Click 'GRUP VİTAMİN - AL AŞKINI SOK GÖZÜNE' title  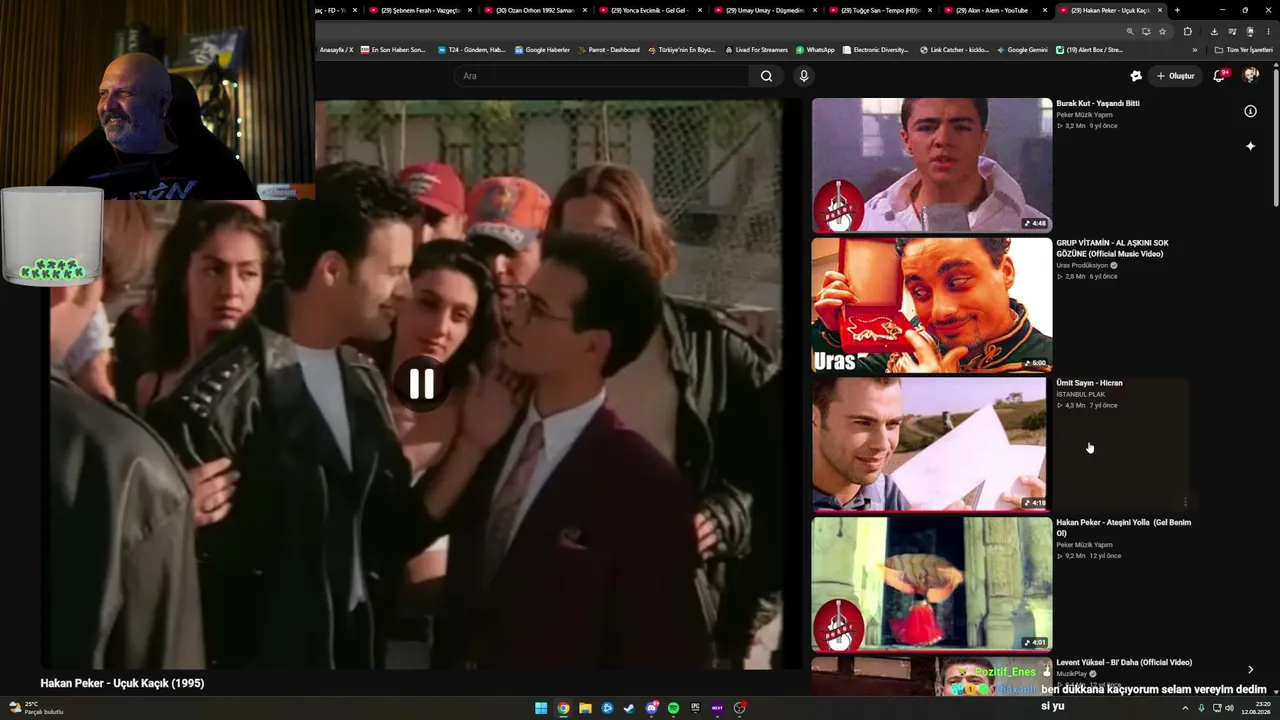click(x=1112, y=248)
